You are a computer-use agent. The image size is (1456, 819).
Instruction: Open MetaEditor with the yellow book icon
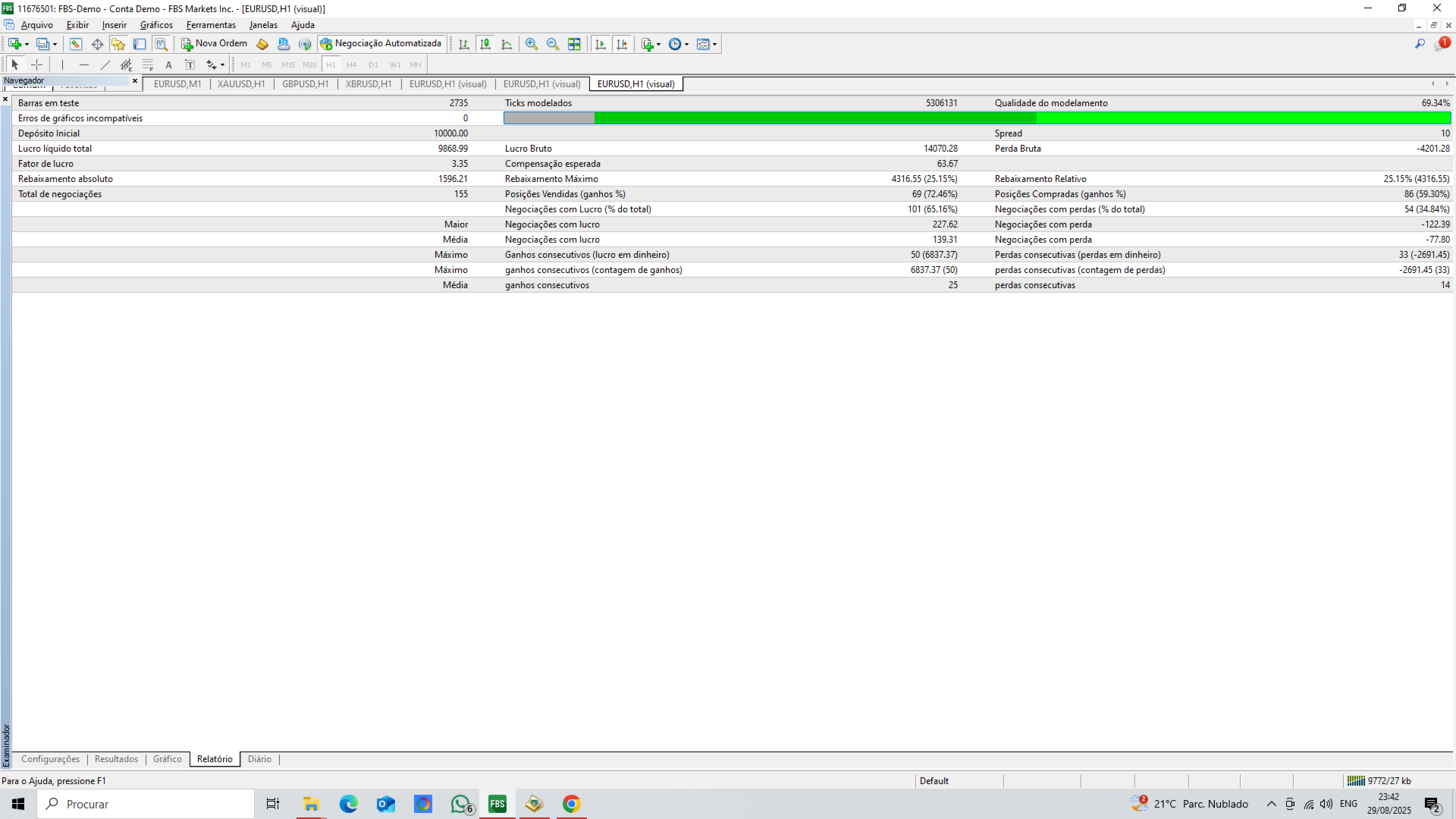pyautogui.click(x=262, y=44)
